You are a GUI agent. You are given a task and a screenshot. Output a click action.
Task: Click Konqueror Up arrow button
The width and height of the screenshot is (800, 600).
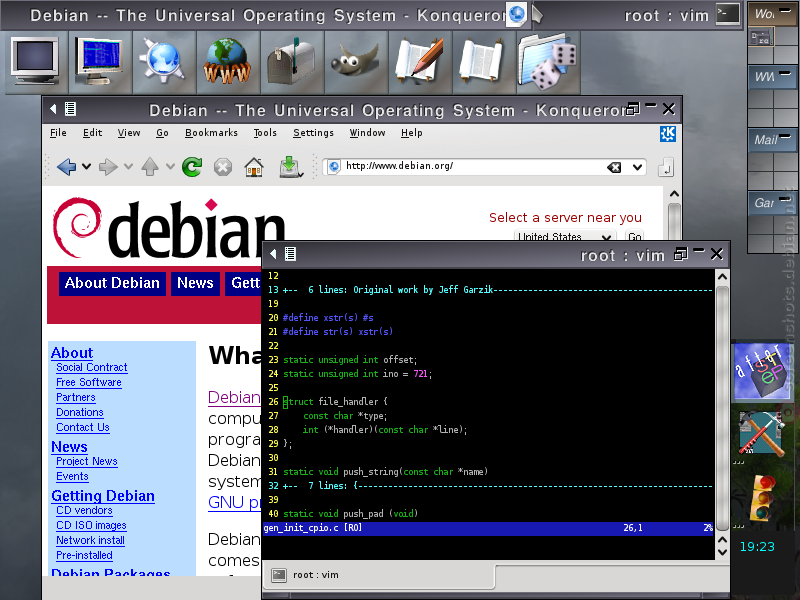[150, 166]
